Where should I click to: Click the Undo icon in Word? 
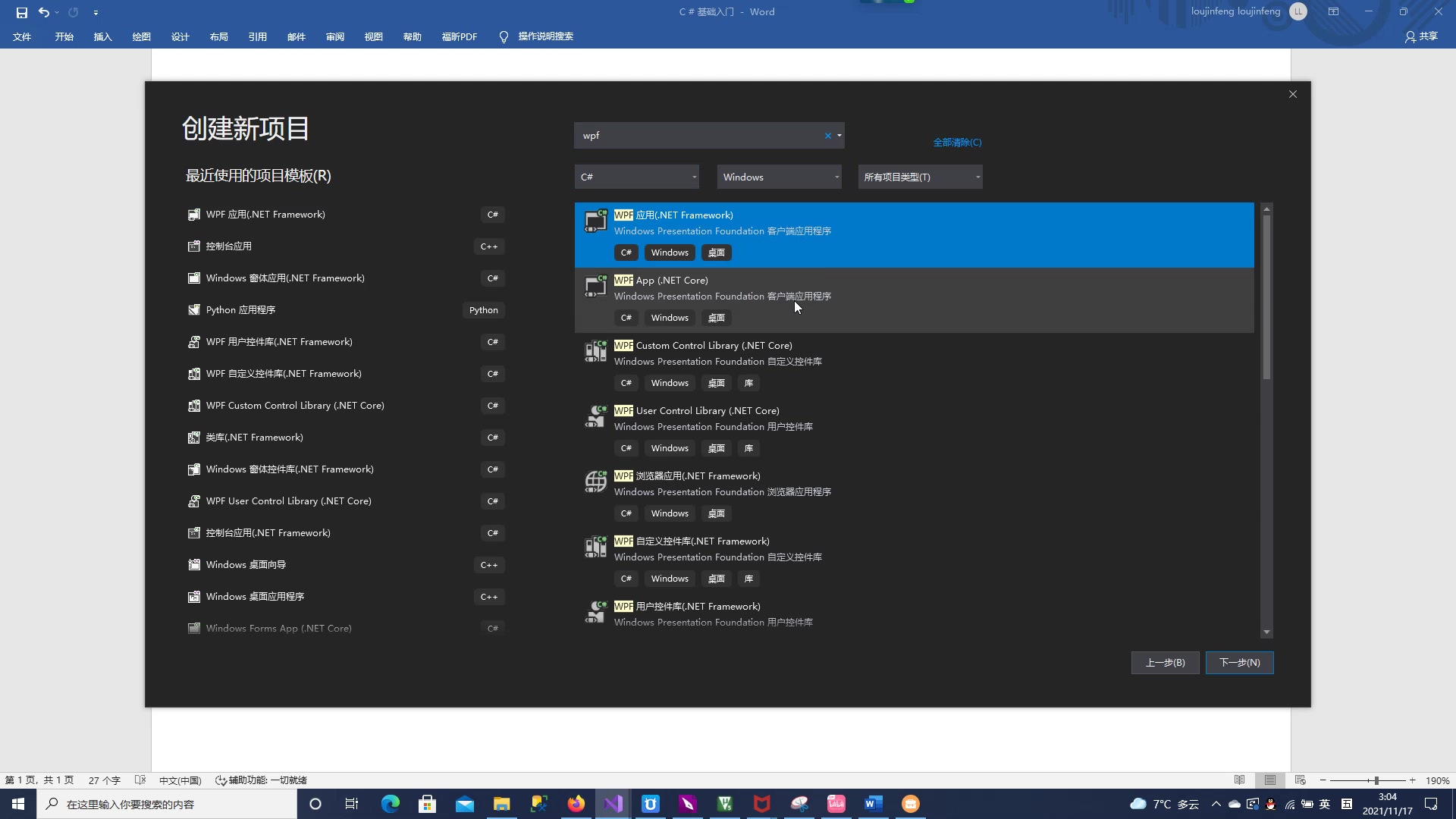[x=43, y=12]
